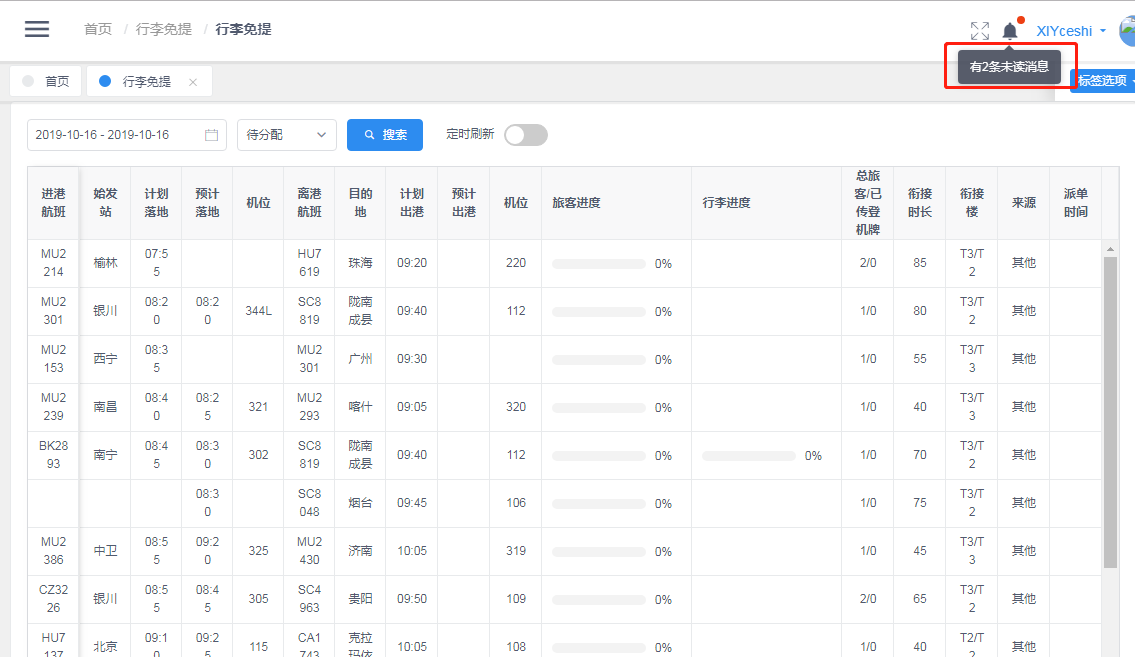Click the 始发站 column header
The width and height of the screenshot is (1135, 657).
[105, 203]
